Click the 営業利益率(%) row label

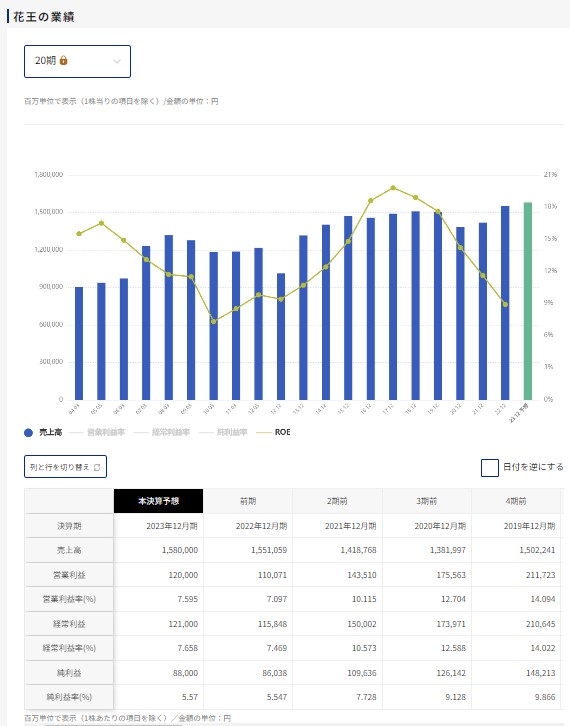coord(69,599)
